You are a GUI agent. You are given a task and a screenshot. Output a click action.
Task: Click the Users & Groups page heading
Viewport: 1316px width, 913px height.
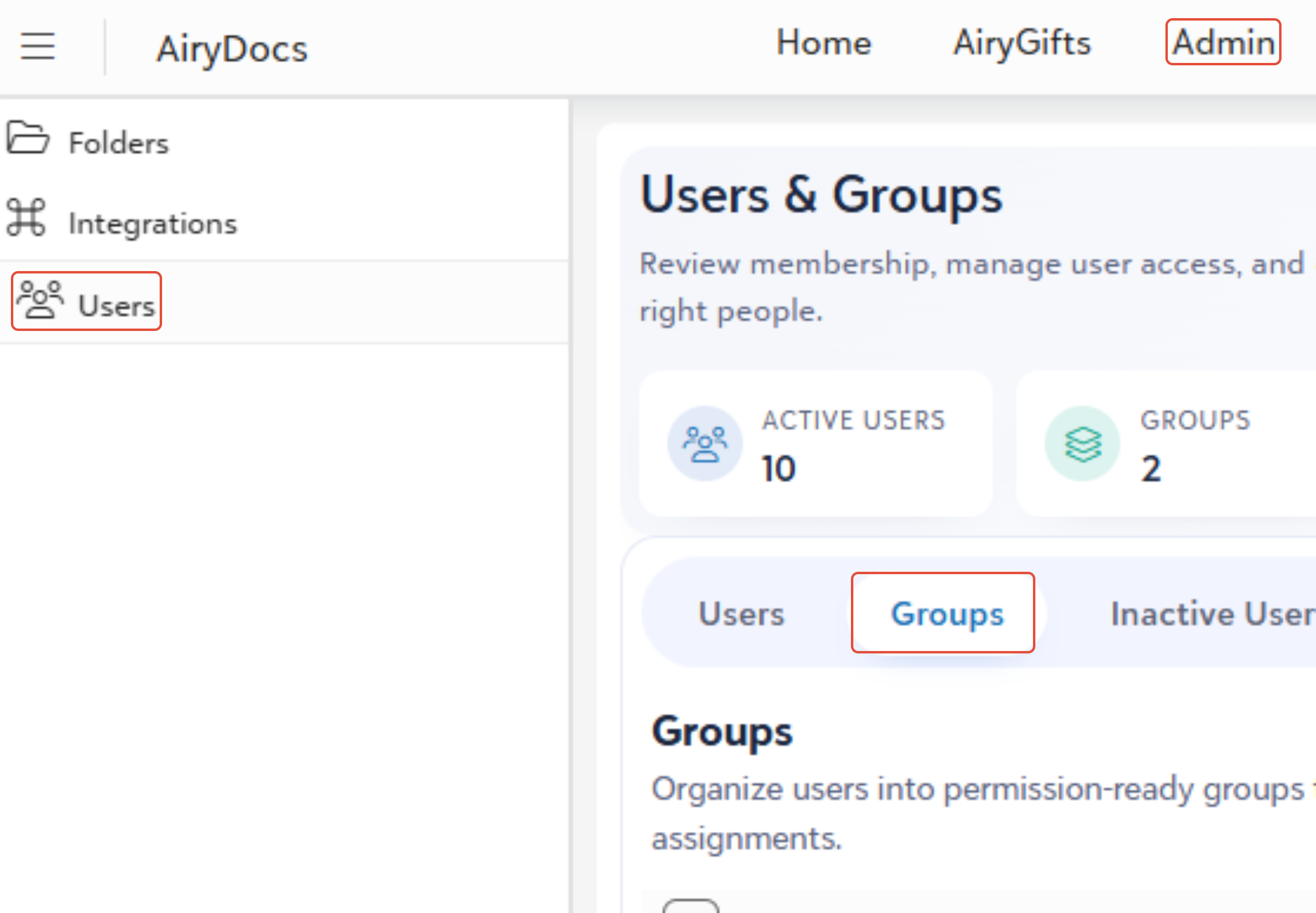coord(821,195)
